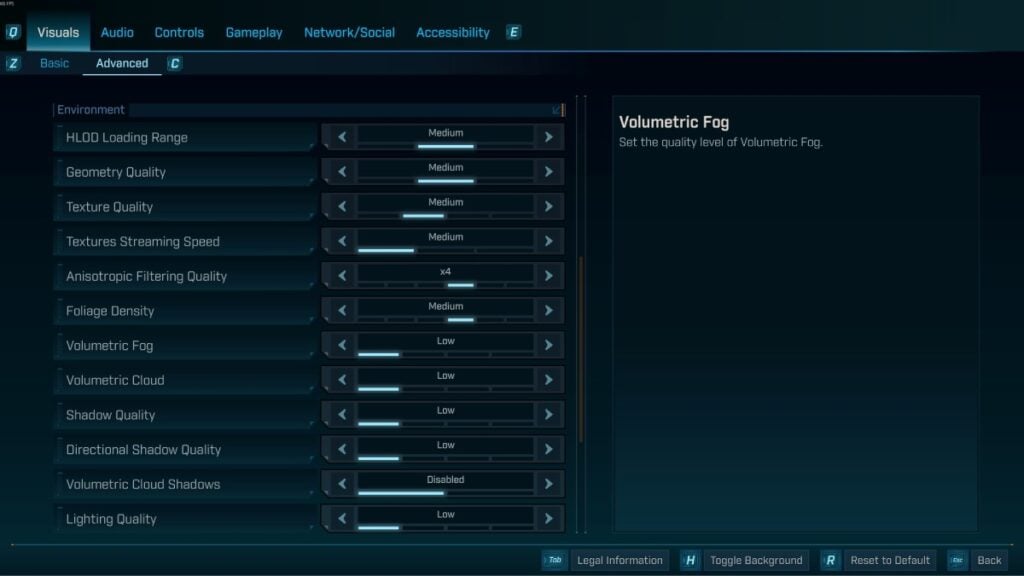
Task: Click the Legal Information button
Action: pos(619,560)
